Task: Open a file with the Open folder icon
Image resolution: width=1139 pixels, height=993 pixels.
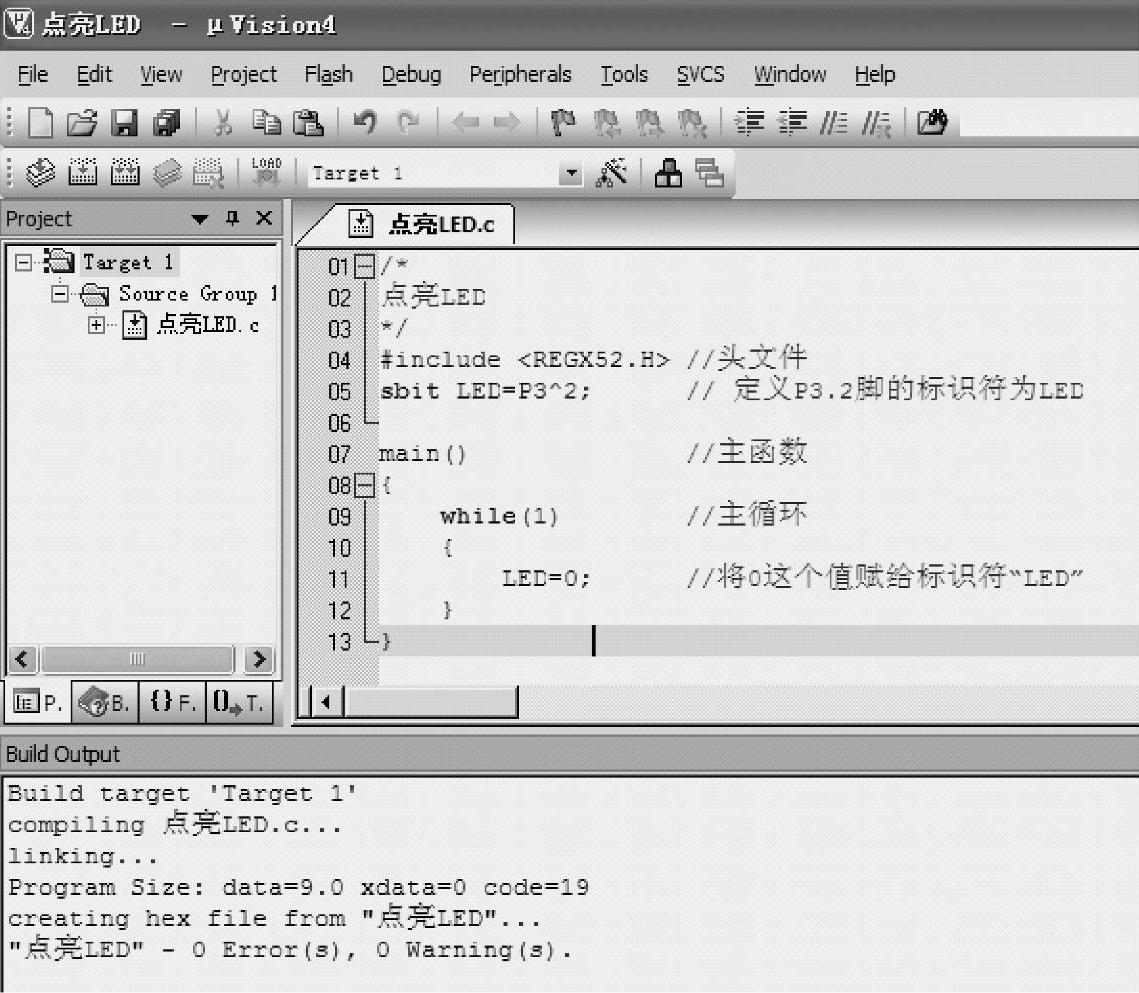Action: (x=82, y=123)
